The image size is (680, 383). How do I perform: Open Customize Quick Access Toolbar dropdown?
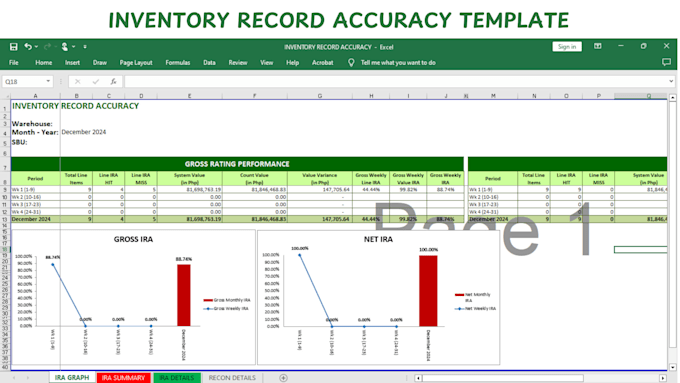(x=85, y=46)
